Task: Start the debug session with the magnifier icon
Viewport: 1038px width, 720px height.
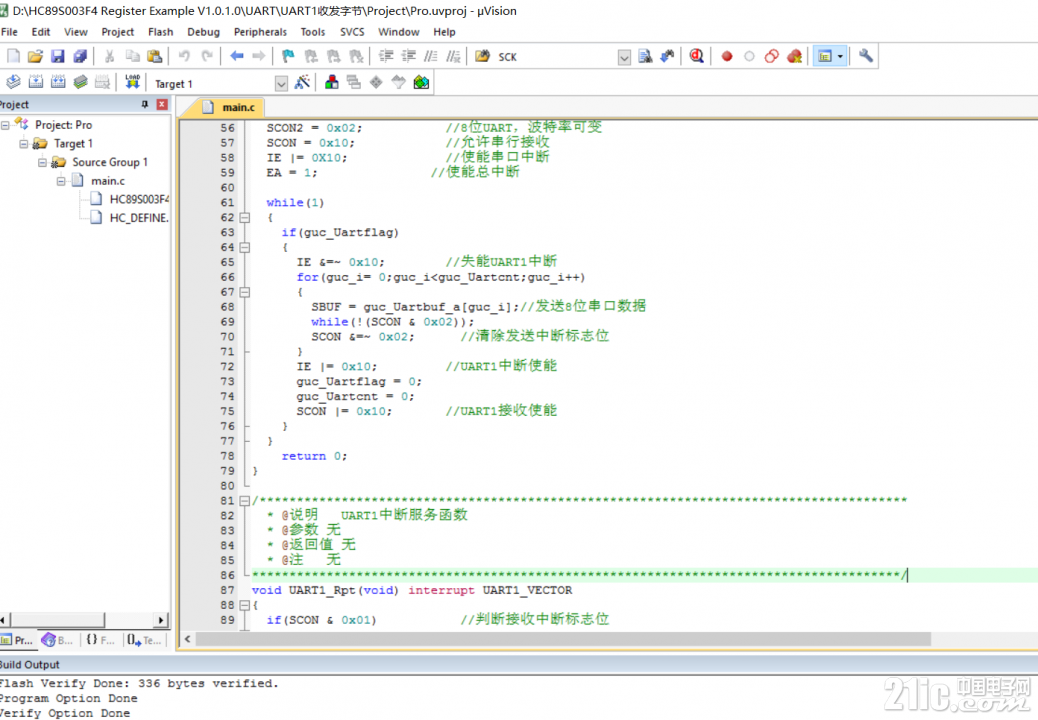Action: (x=696, y=56)
